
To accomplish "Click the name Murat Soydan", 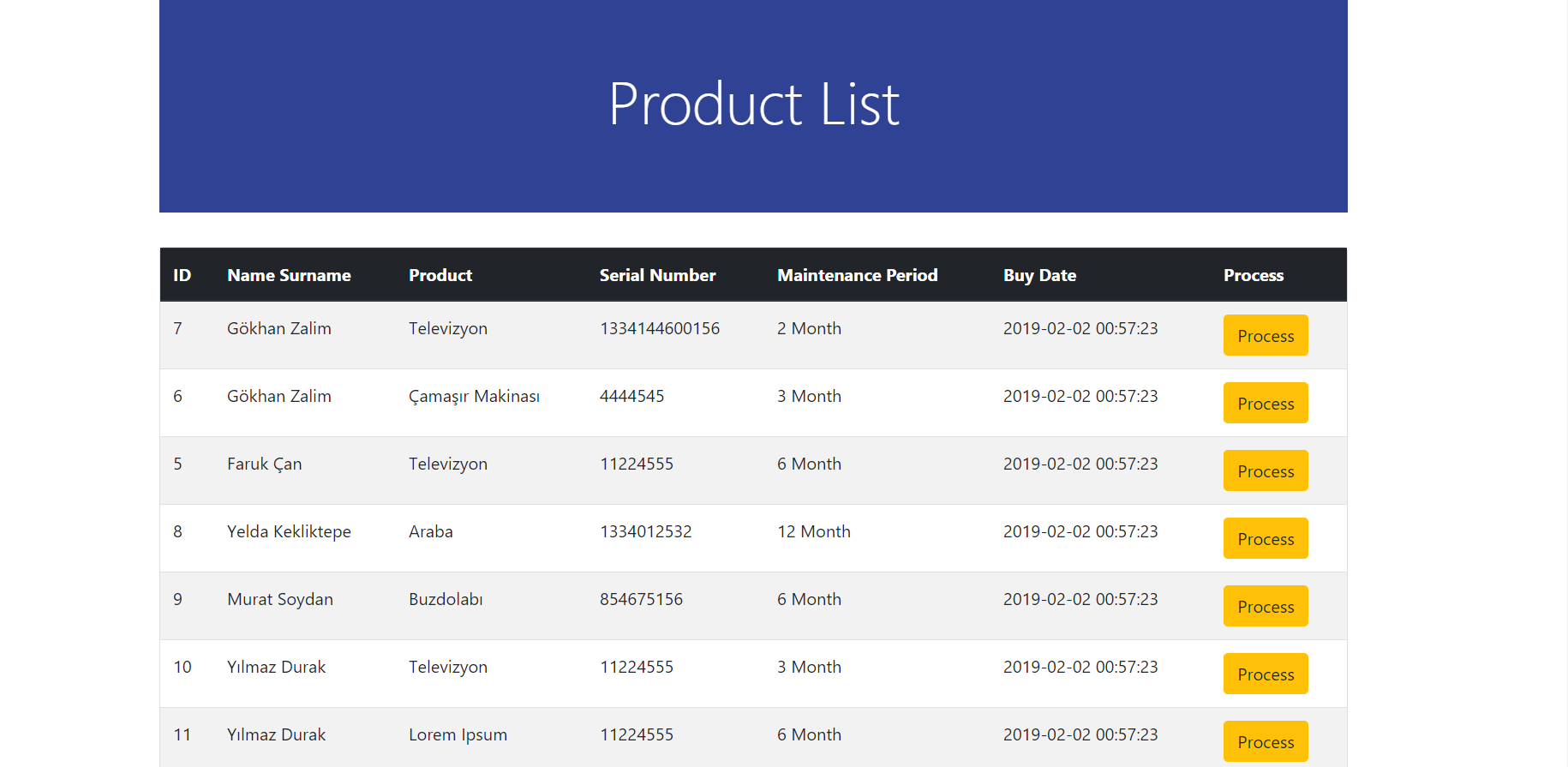I will click(x=280, y=599).
